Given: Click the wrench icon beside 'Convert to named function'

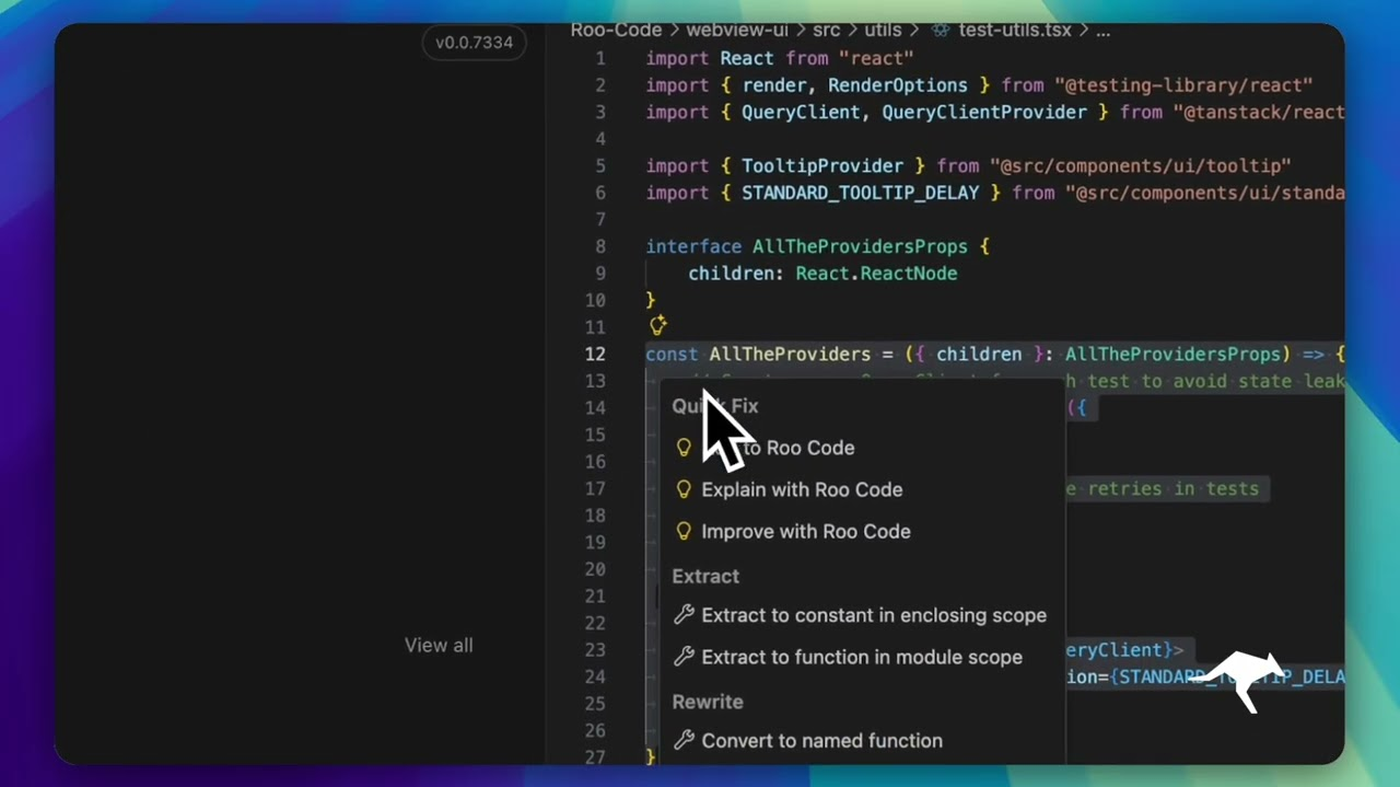Looking at the screenshot, I should [x=684, y=740].
